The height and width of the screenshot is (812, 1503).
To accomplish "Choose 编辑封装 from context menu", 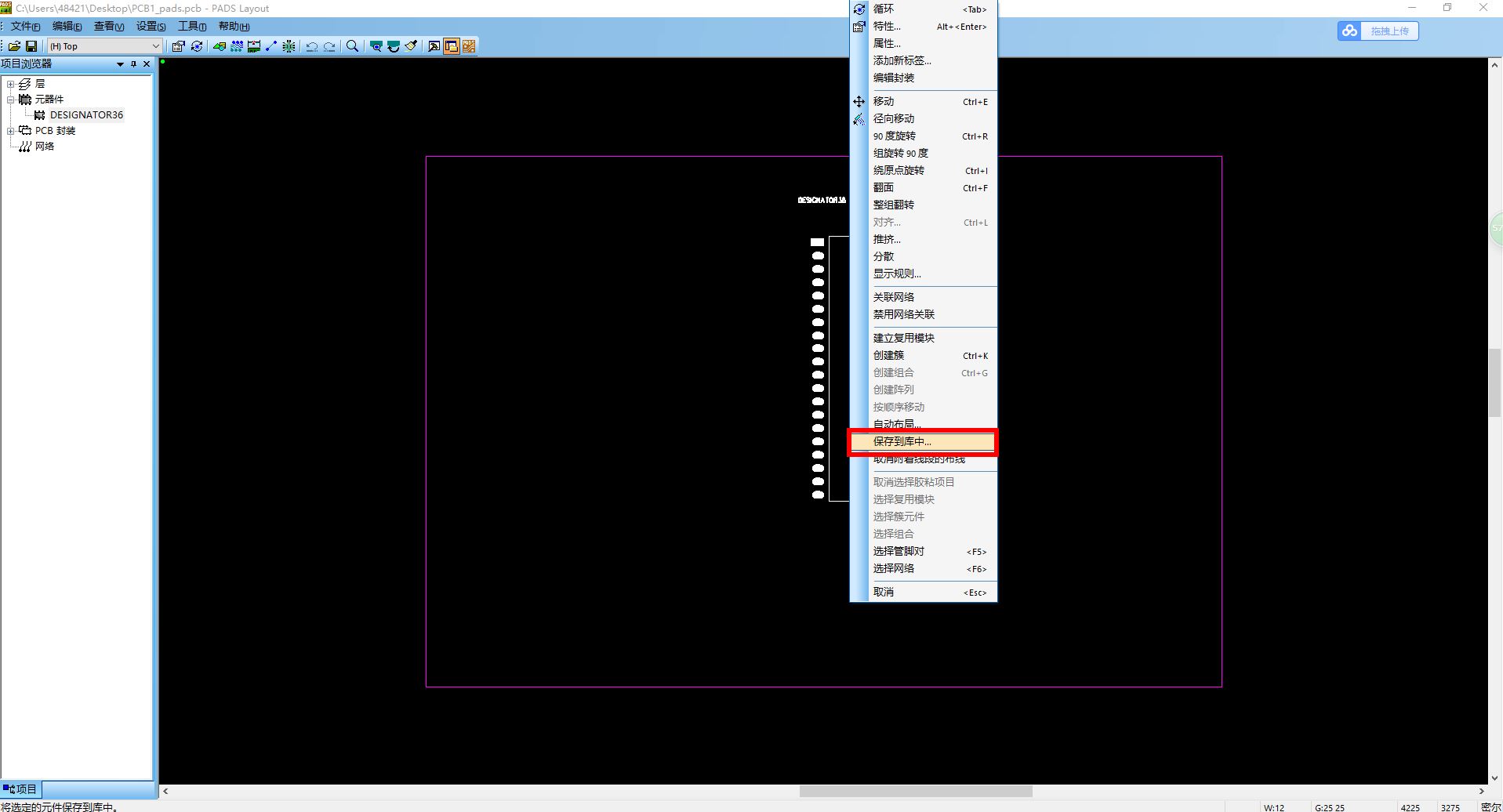I will tap(923, 78).
